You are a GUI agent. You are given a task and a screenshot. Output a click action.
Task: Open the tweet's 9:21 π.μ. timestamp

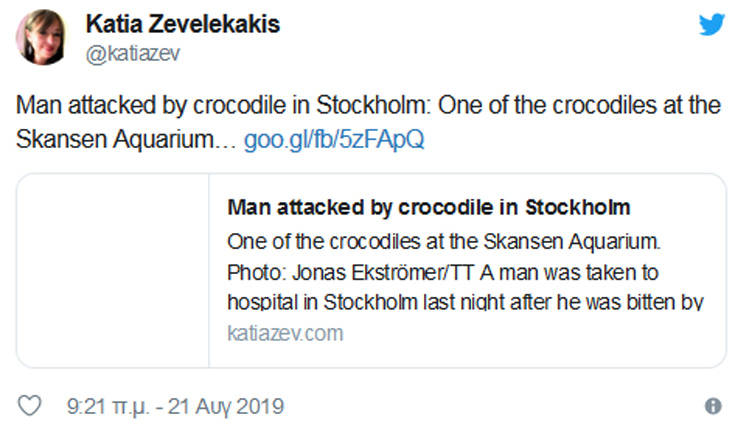[x=105, y=407]
